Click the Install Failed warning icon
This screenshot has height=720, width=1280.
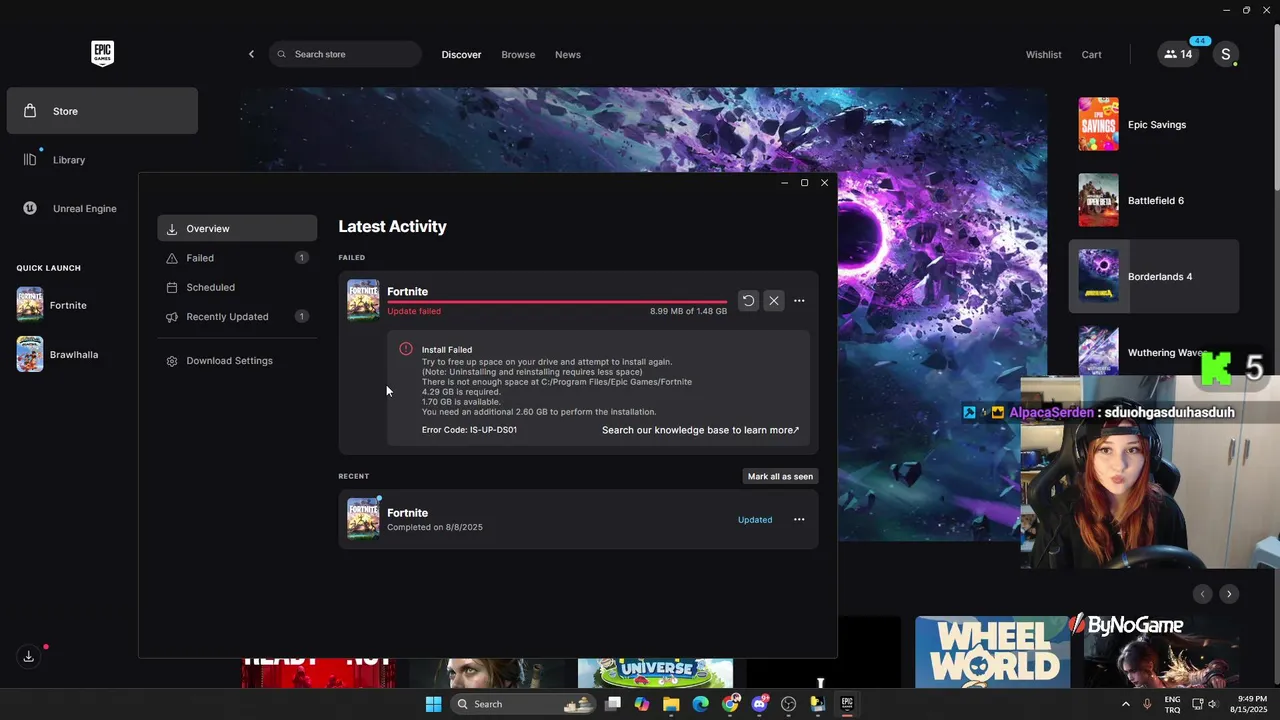[x=406, y=349]
